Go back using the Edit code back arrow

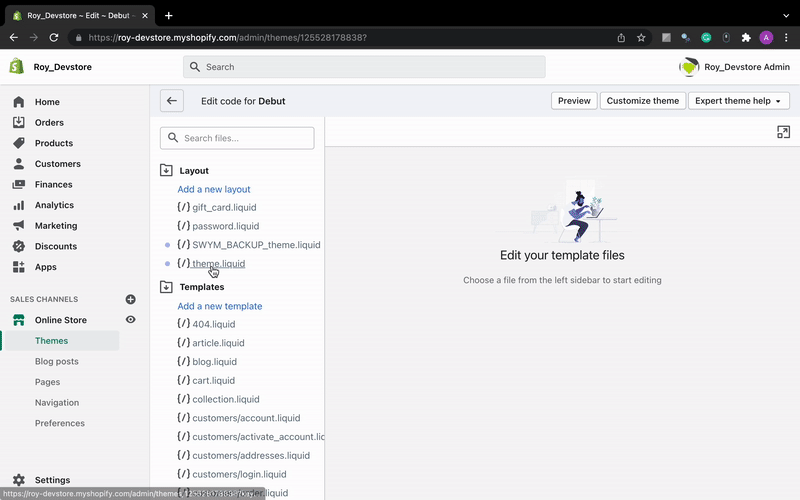[x=172, y=101]
